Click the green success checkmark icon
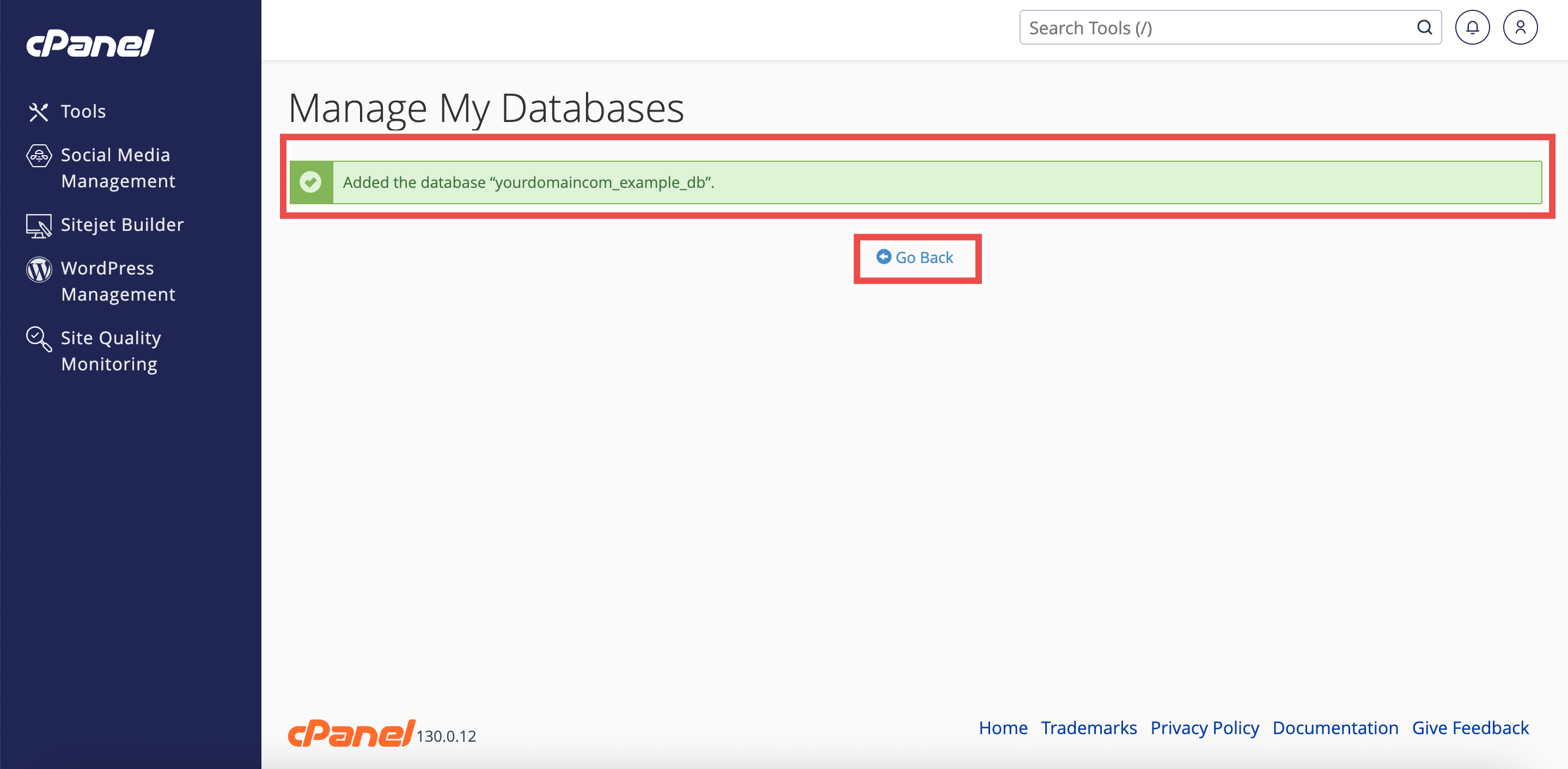This screenshot has height=769, width=1568. [x=310, y=182]
